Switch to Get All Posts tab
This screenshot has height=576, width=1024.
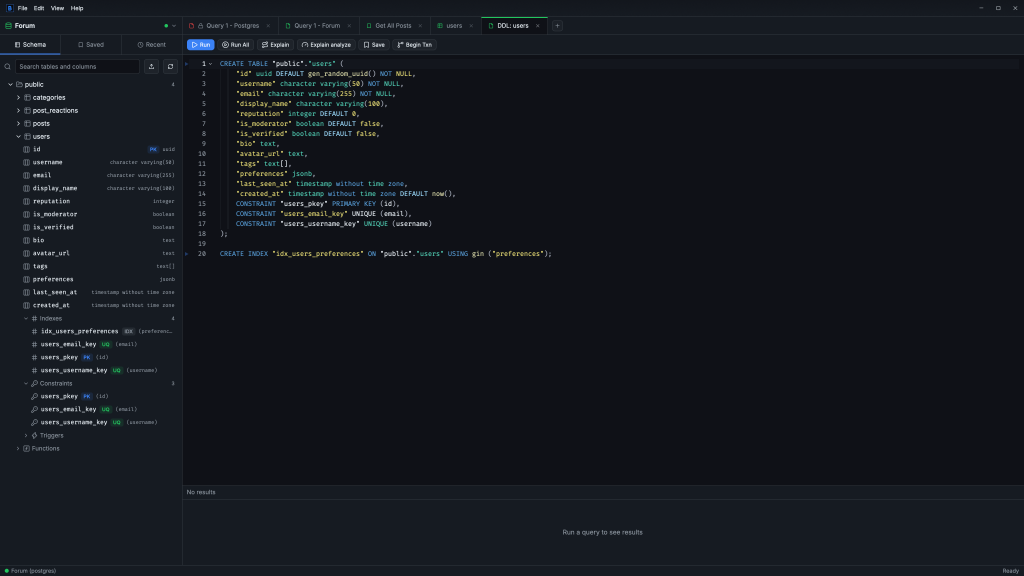(393, 26)
